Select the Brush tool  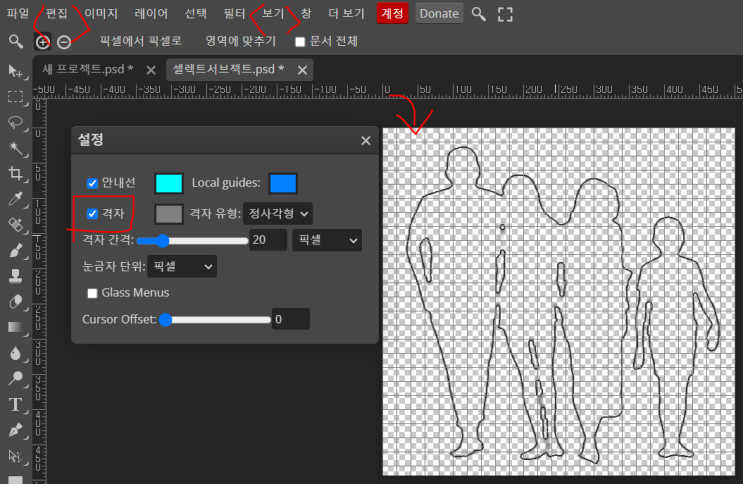click(15, 250)
